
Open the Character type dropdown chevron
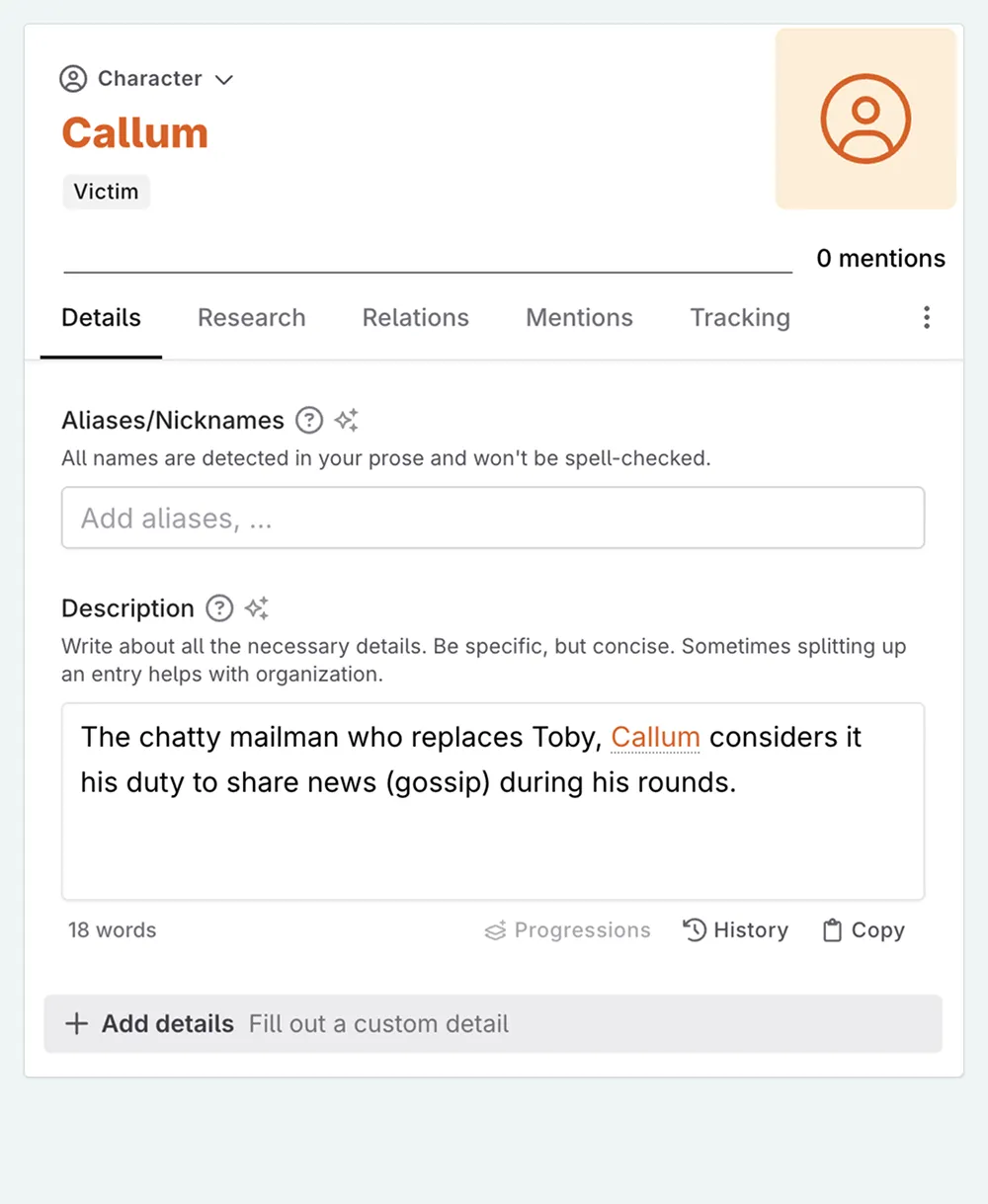pos(224,80)
